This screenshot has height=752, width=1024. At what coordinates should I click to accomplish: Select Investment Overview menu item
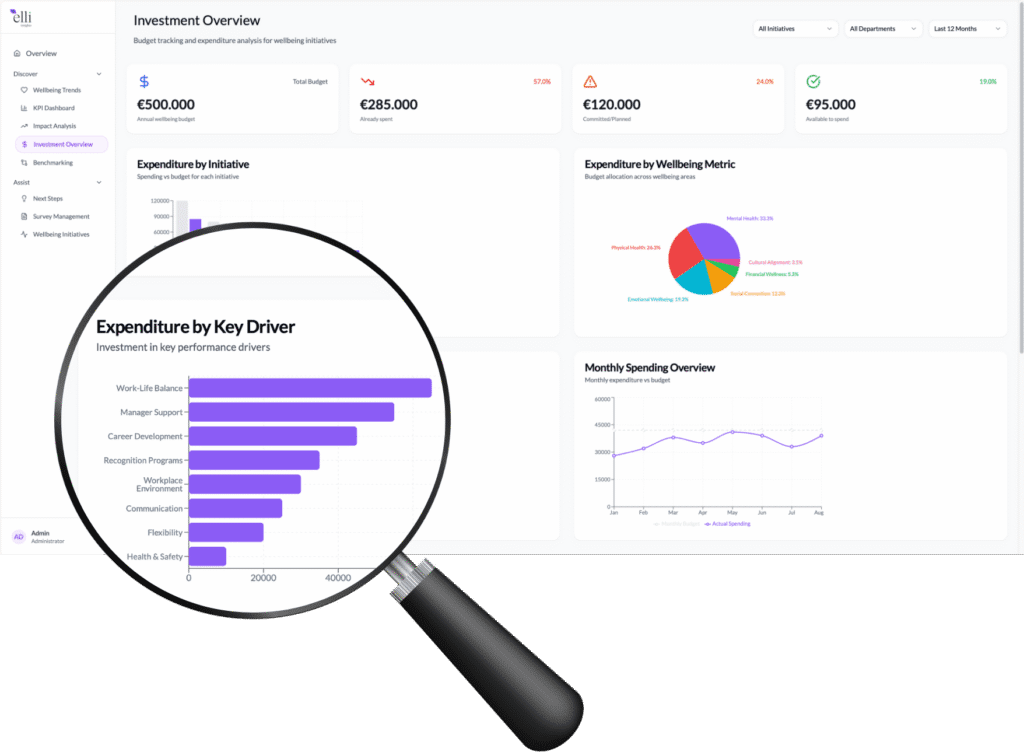62,144
